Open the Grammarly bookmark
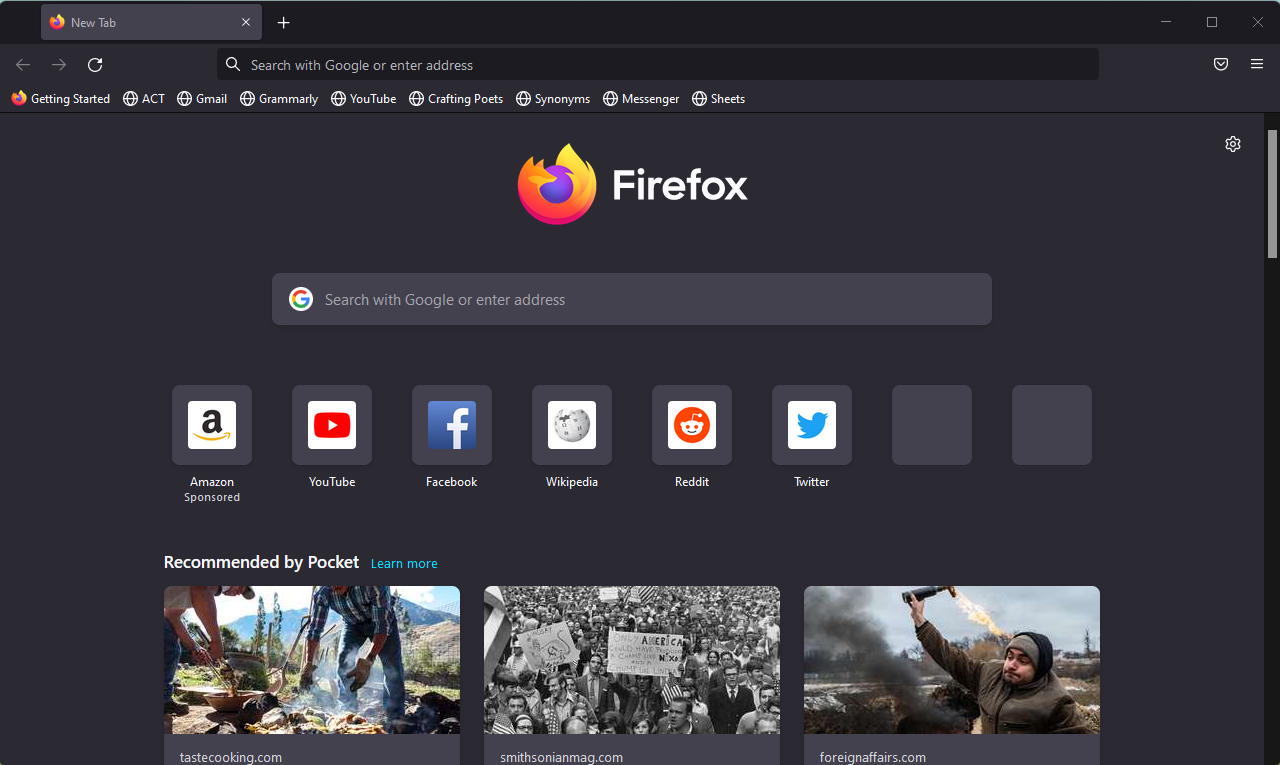The height and width of the screenshot is (765, 1280). click(x=279, y=98)
